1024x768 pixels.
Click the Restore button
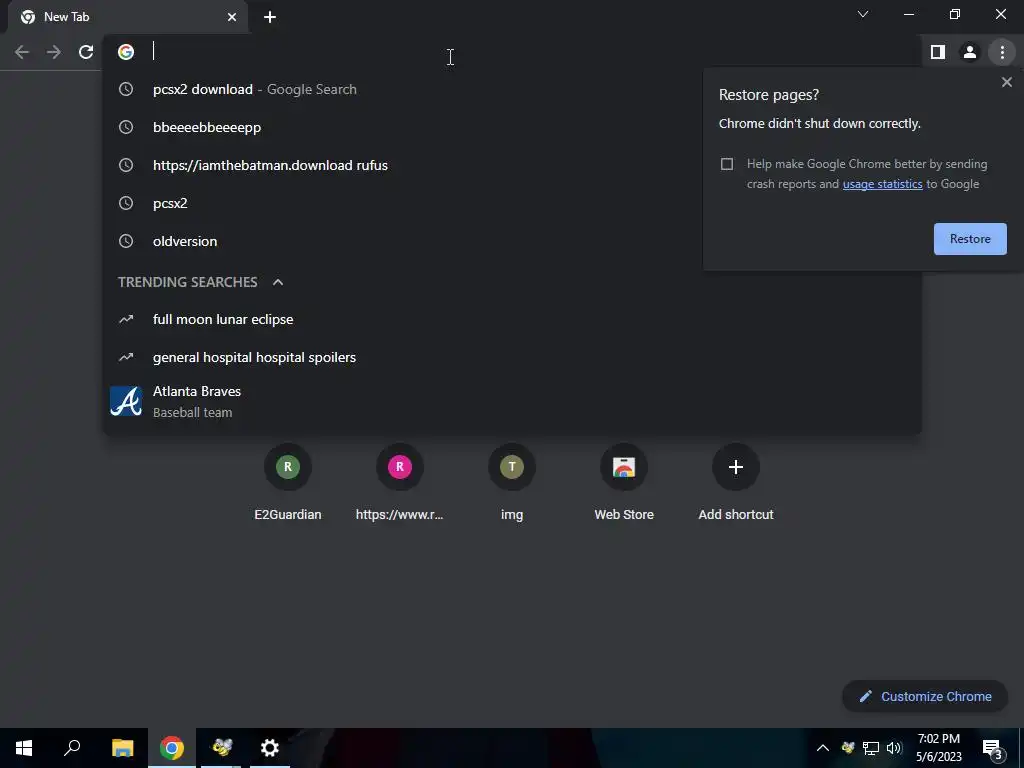[970, 239]
